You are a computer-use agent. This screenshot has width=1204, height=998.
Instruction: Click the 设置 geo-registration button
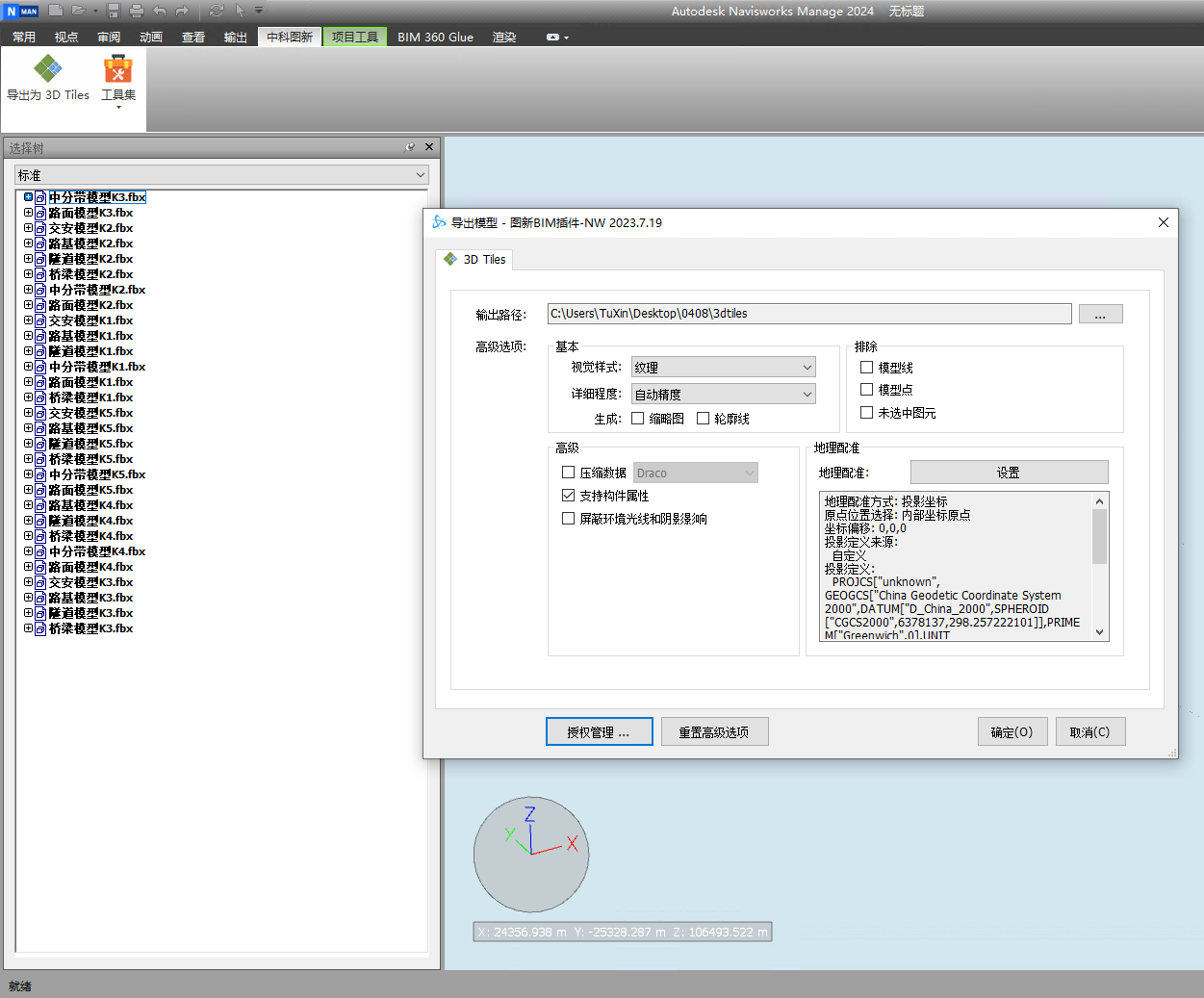point(1009,473)
